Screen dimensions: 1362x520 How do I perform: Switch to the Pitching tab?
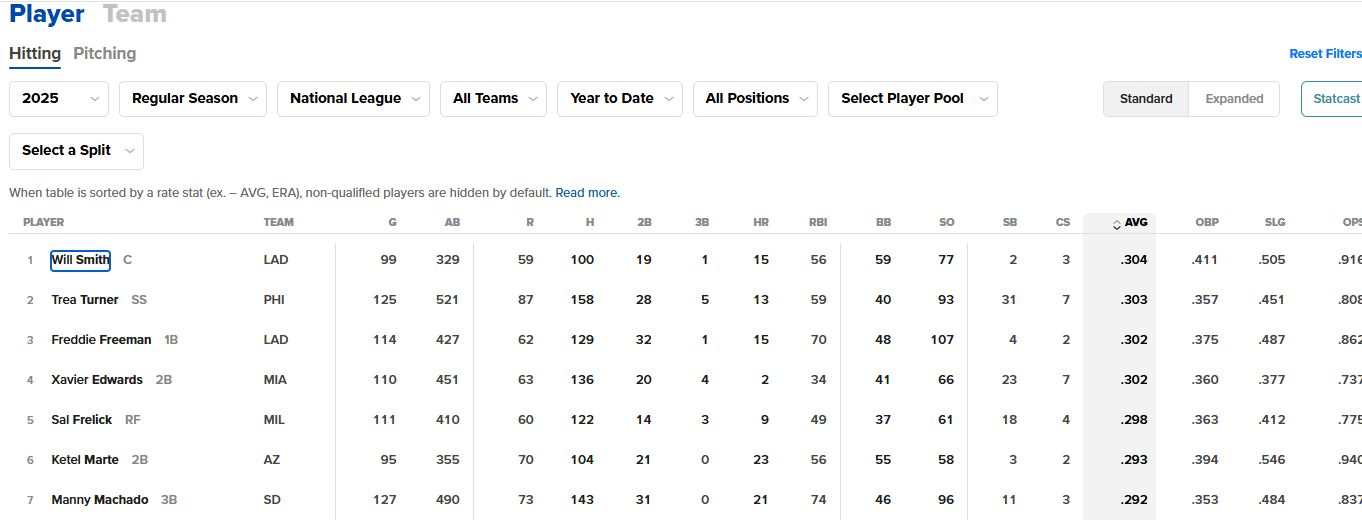click(x=105, y=53)
